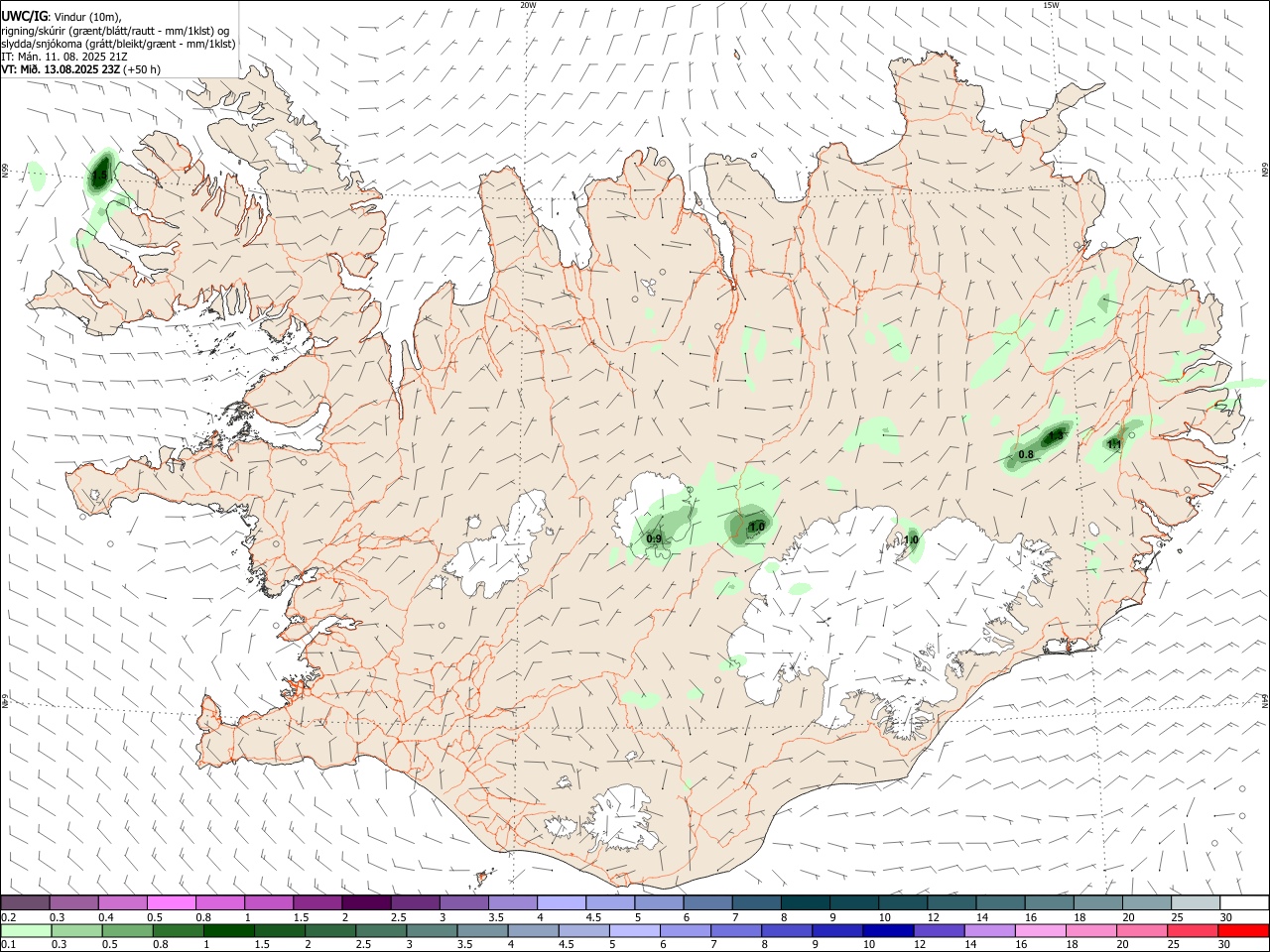Click the 'rigning/skúrir' description line in the header

(x=115, y=30)
